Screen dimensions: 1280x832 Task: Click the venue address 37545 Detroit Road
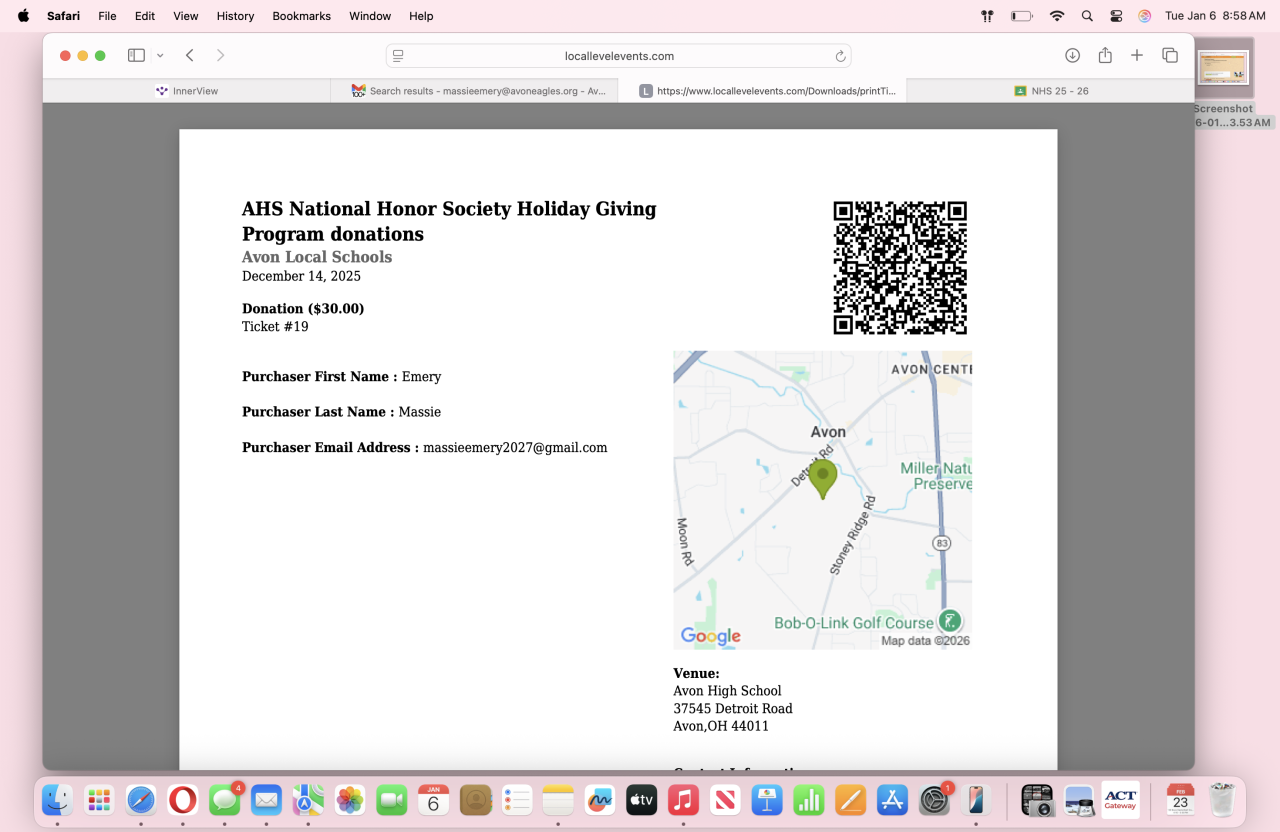click(x=733, y=709)
